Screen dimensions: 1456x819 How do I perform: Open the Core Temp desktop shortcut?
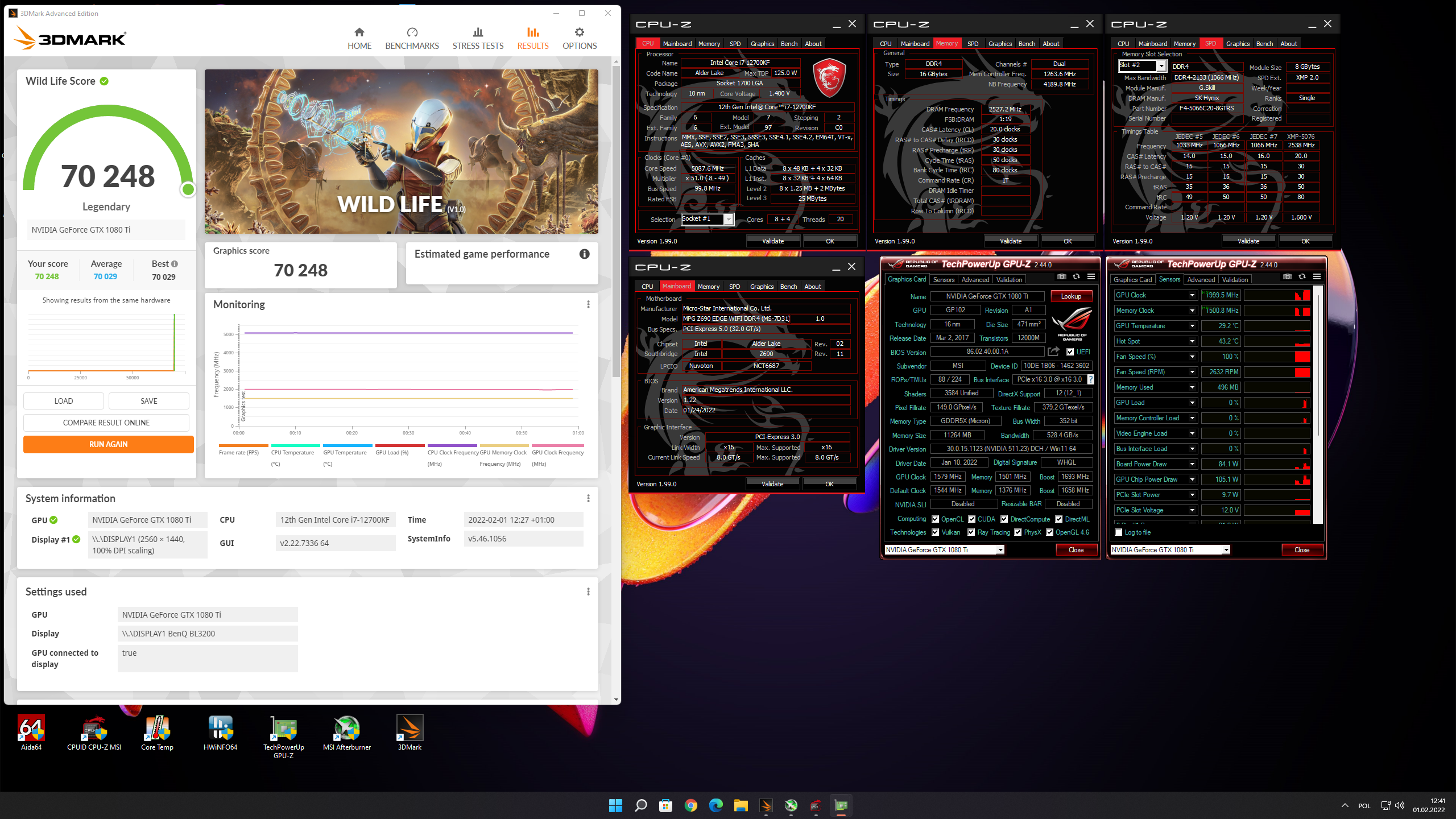pos(157,733)
